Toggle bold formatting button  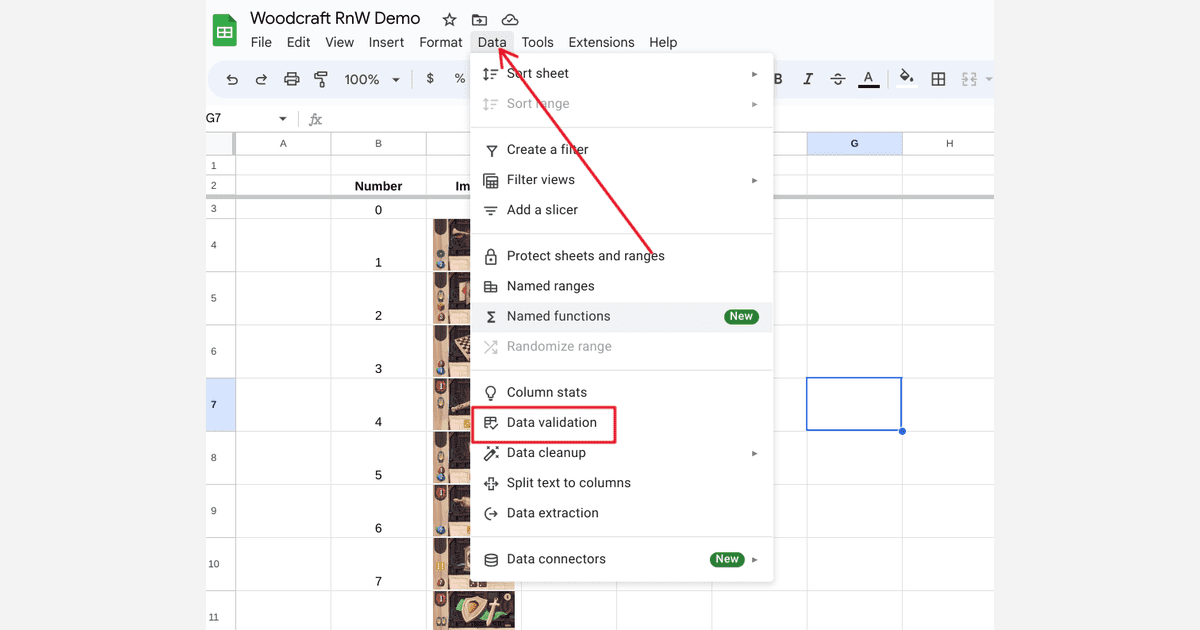coord(778,80)
